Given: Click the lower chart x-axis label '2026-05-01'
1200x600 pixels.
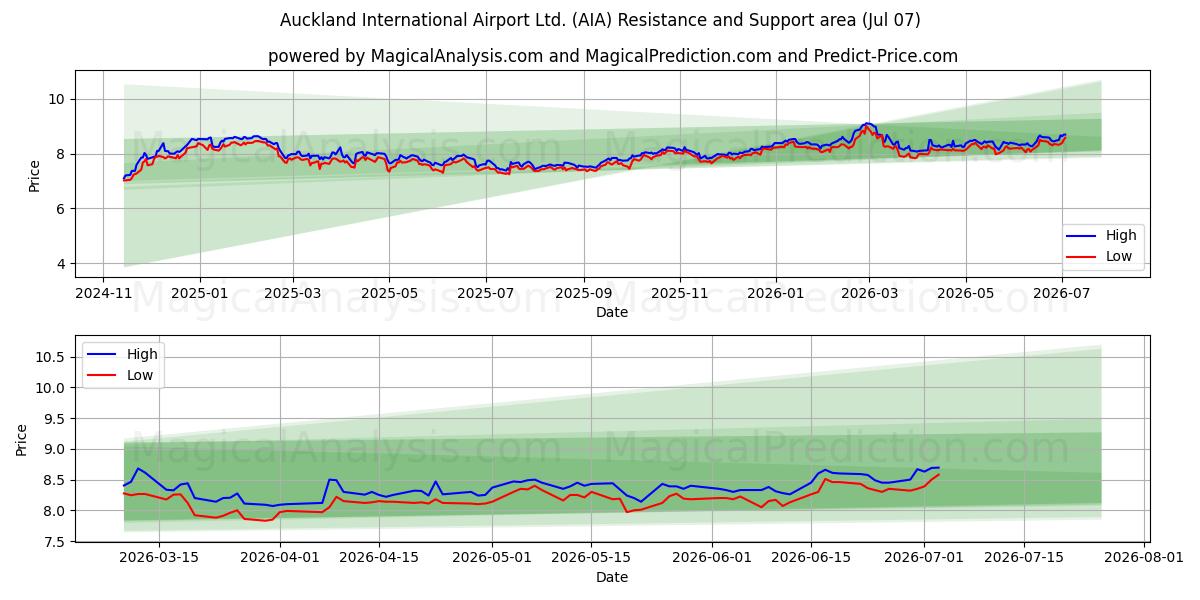Looking at the screenshot, I should click(x=492, y=558).
